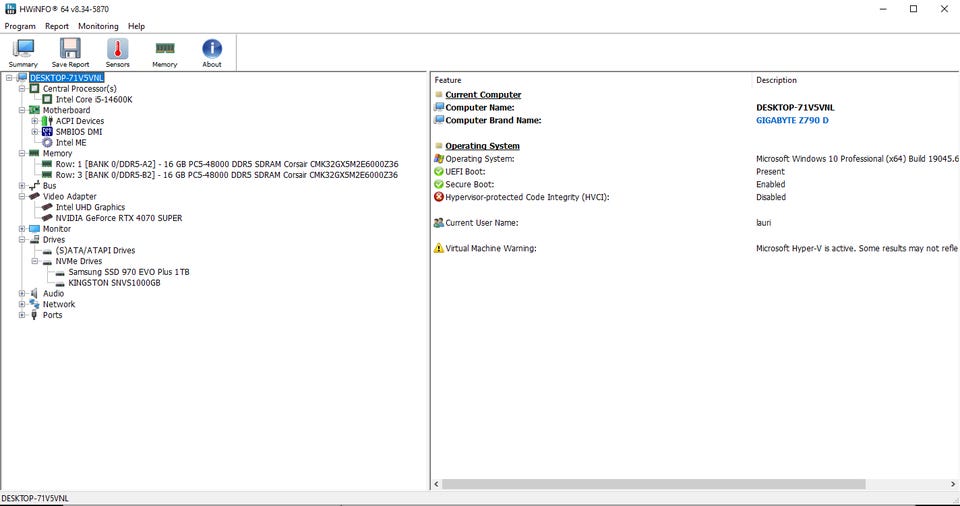
Task: Open the Program menu
Action: [20, 26]
